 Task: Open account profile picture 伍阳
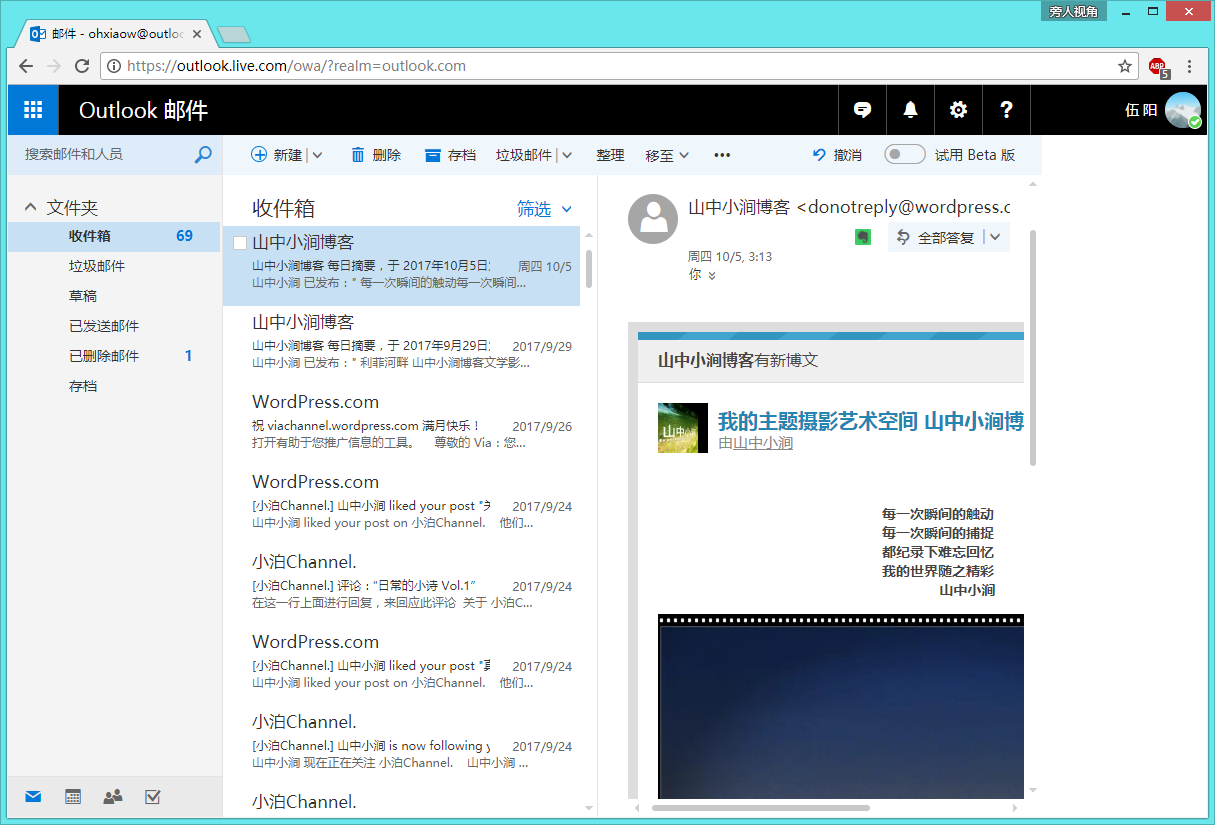(x=1183, y=110)
